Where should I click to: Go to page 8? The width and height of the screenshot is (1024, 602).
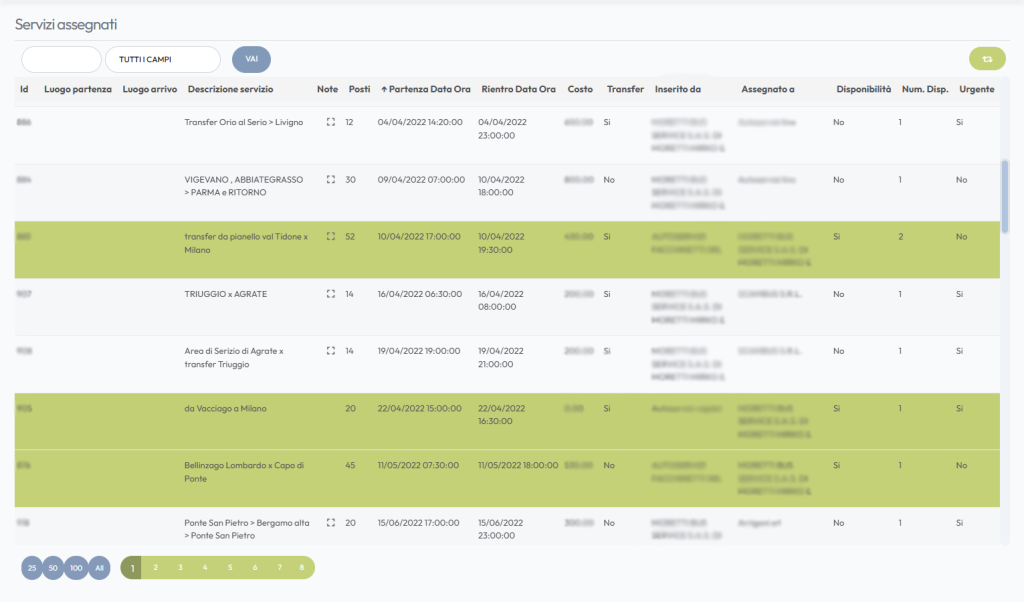point(301,568)
